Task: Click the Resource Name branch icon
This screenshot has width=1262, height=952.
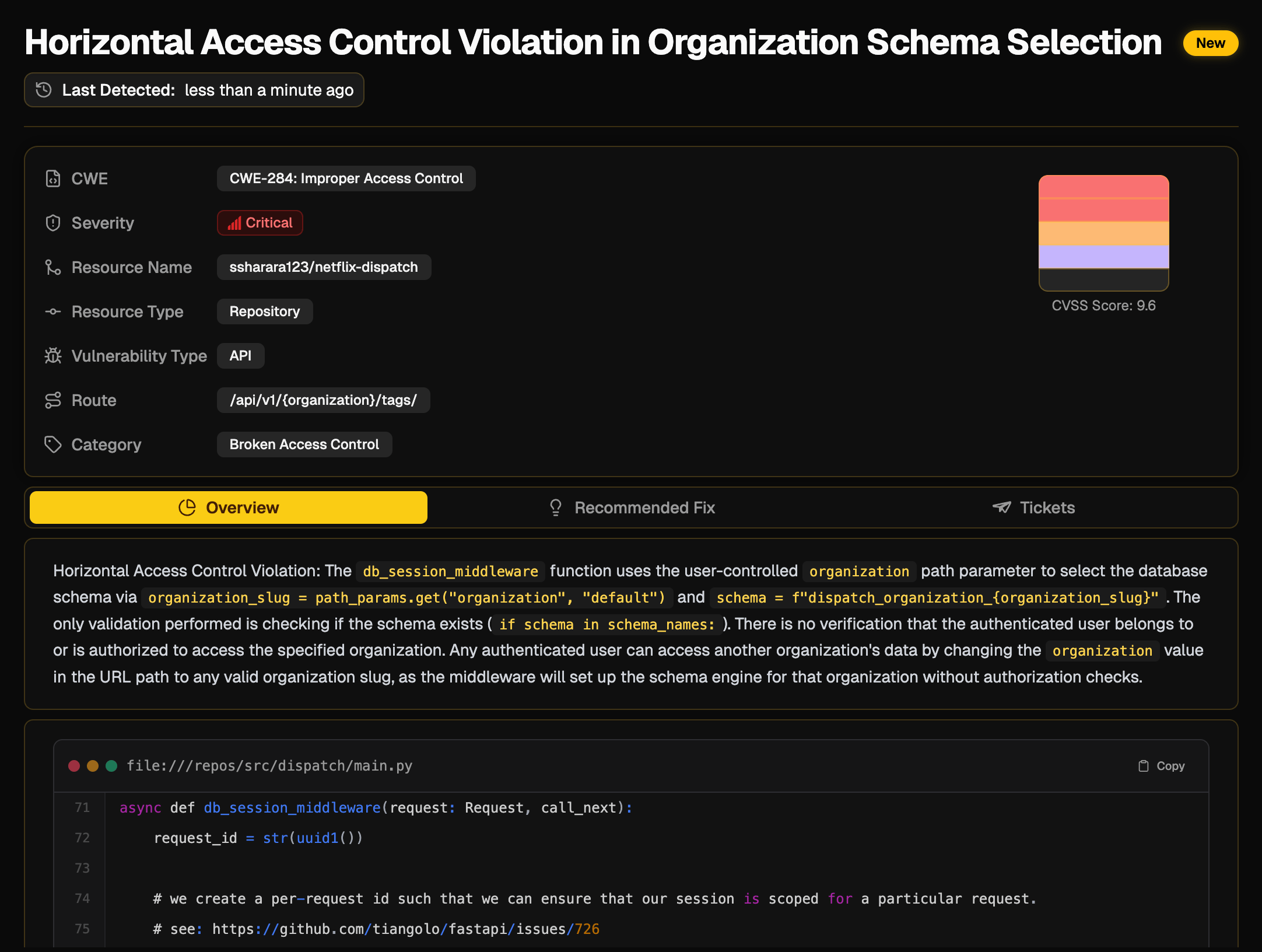Action: [x=53, y=267]
